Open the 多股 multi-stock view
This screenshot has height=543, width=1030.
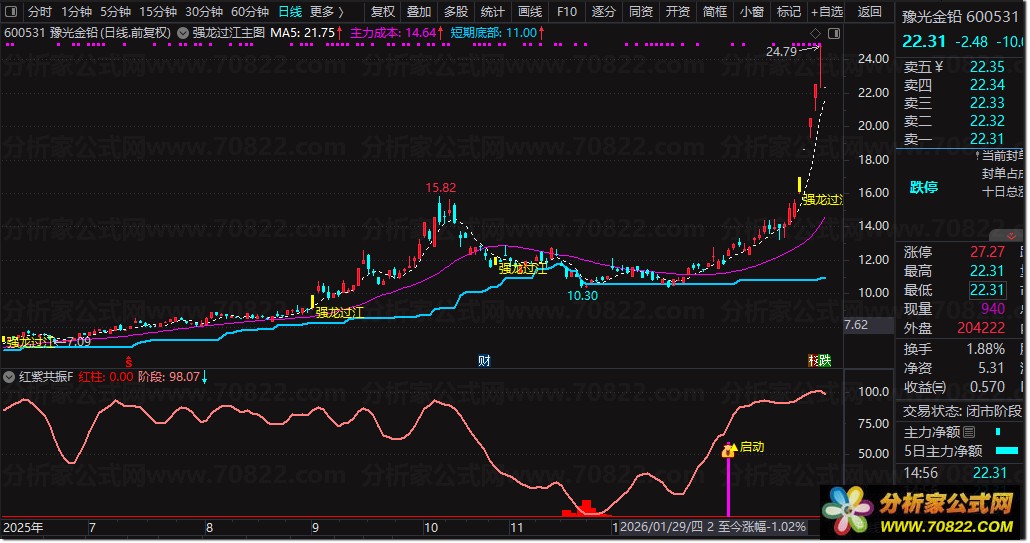click(x=455, y=11)
